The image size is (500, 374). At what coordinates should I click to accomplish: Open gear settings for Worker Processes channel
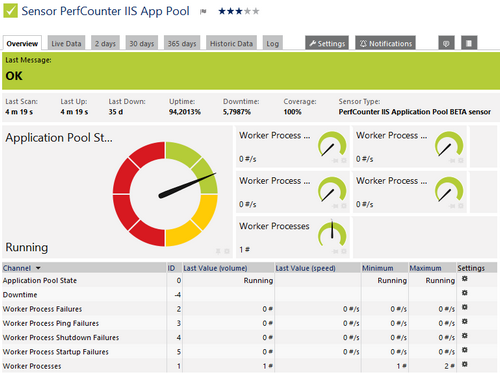465,364
